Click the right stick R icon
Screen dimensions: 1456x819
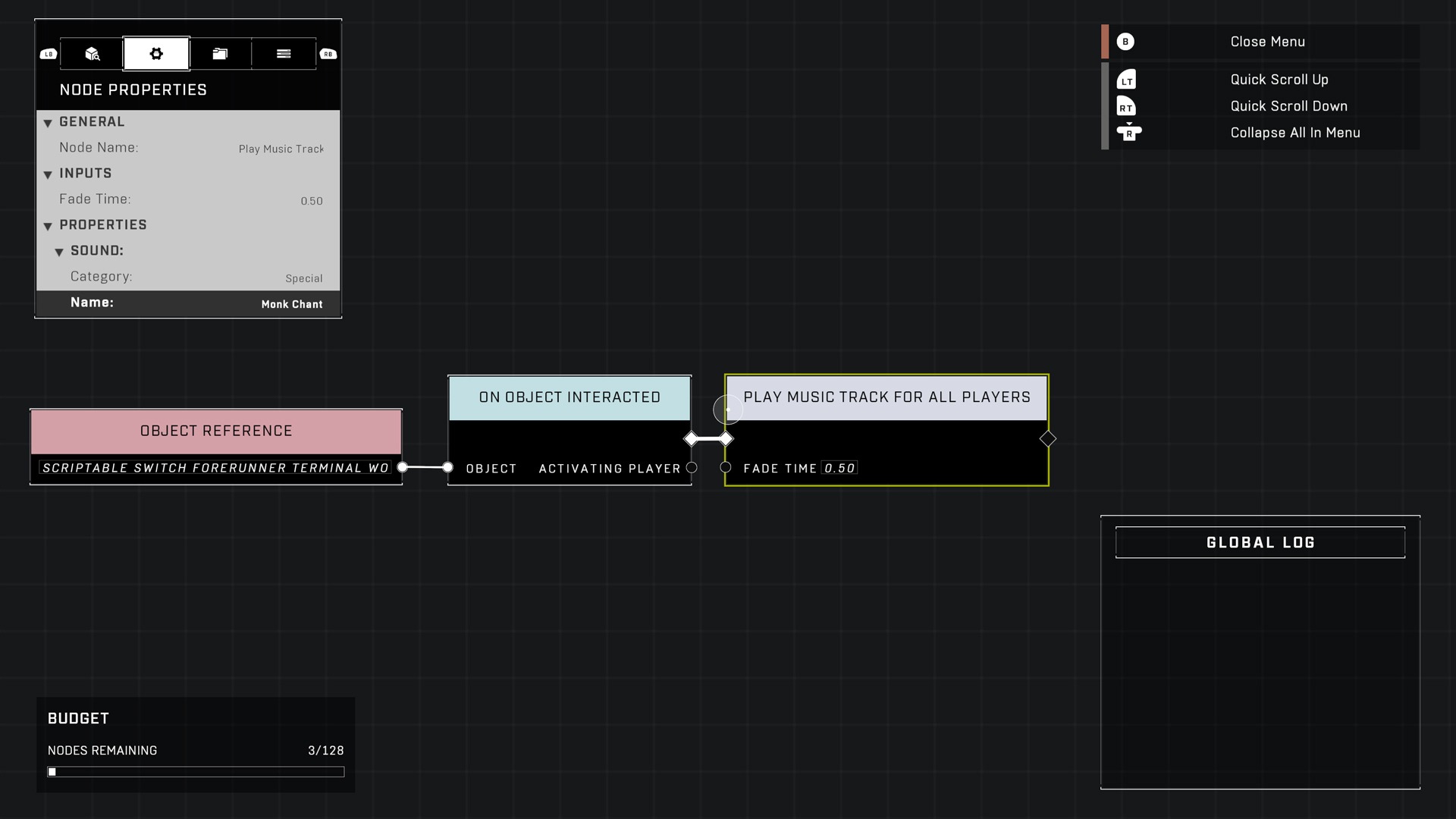click(x=1129, y=132)
